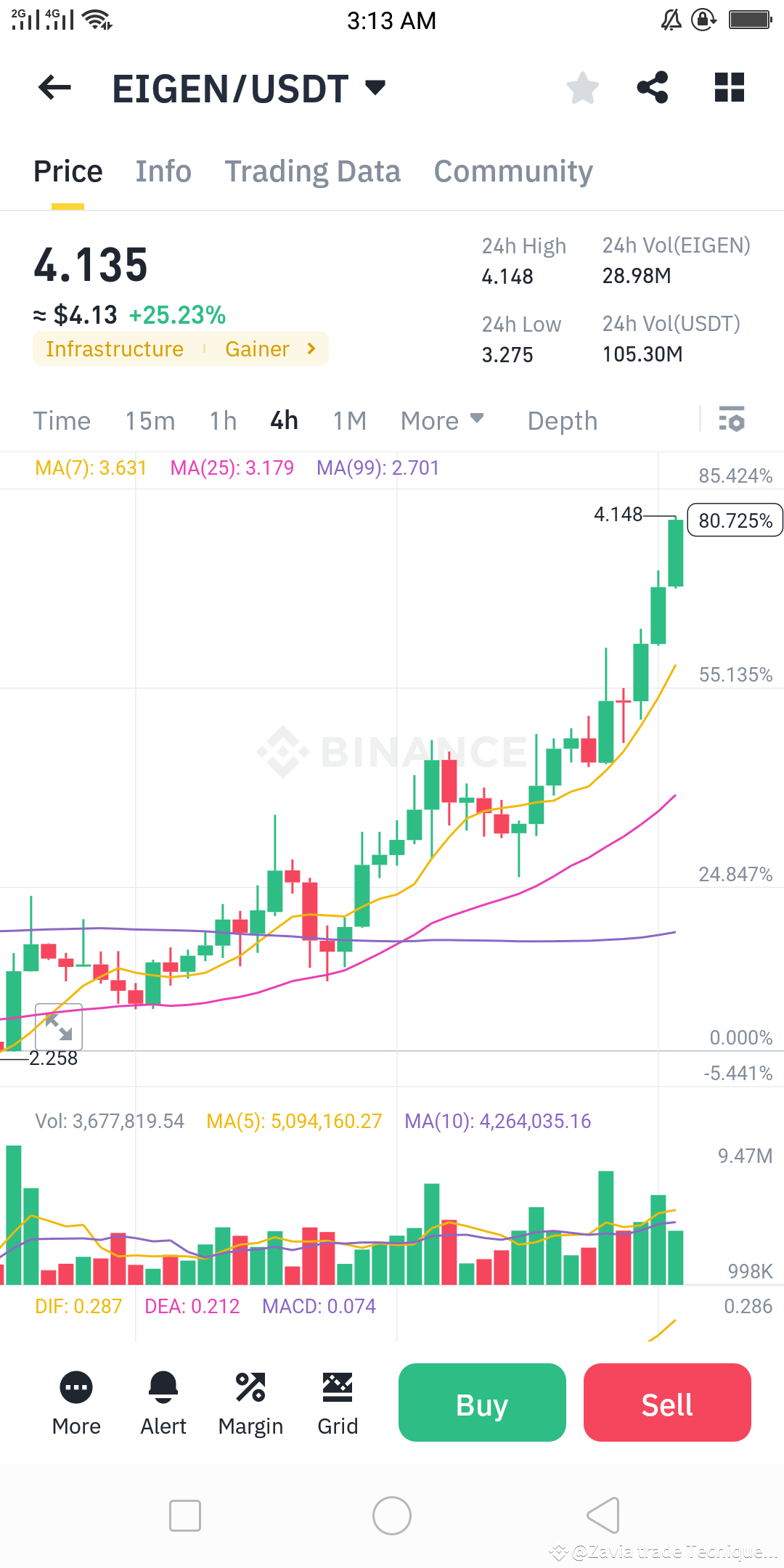Switch to the Depth view
Screen dimensions: 784x1568
[x=561, y=420]
